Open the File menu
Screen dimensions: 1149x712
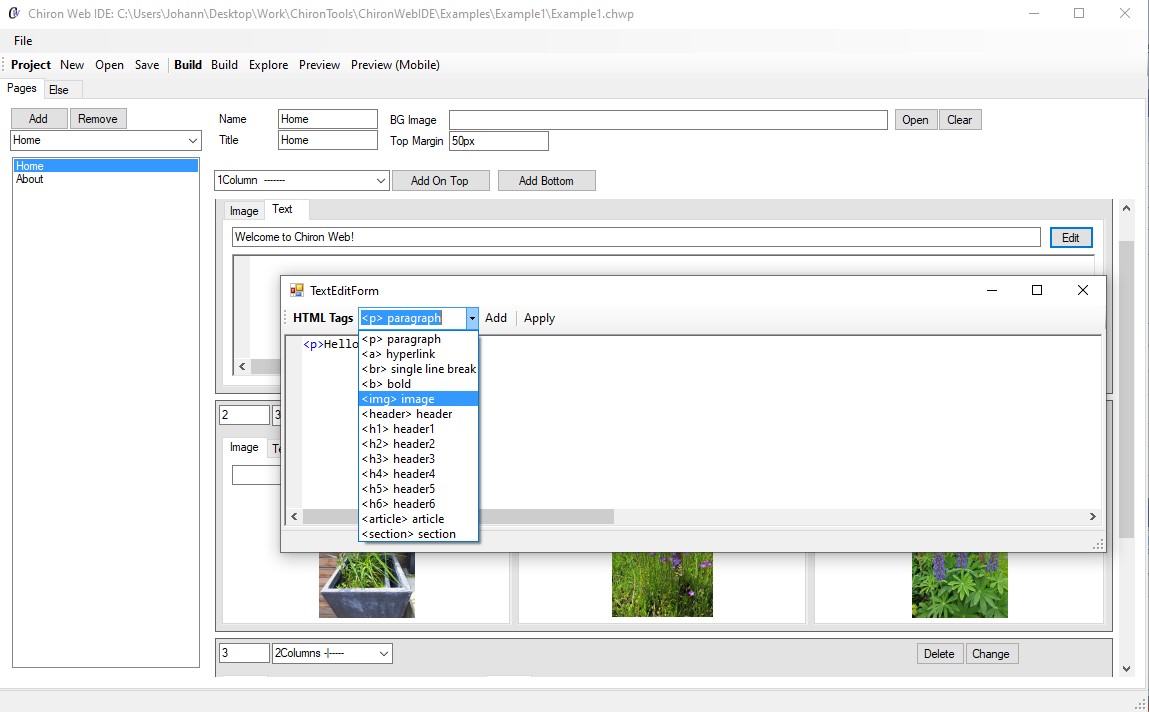(23, 41)
